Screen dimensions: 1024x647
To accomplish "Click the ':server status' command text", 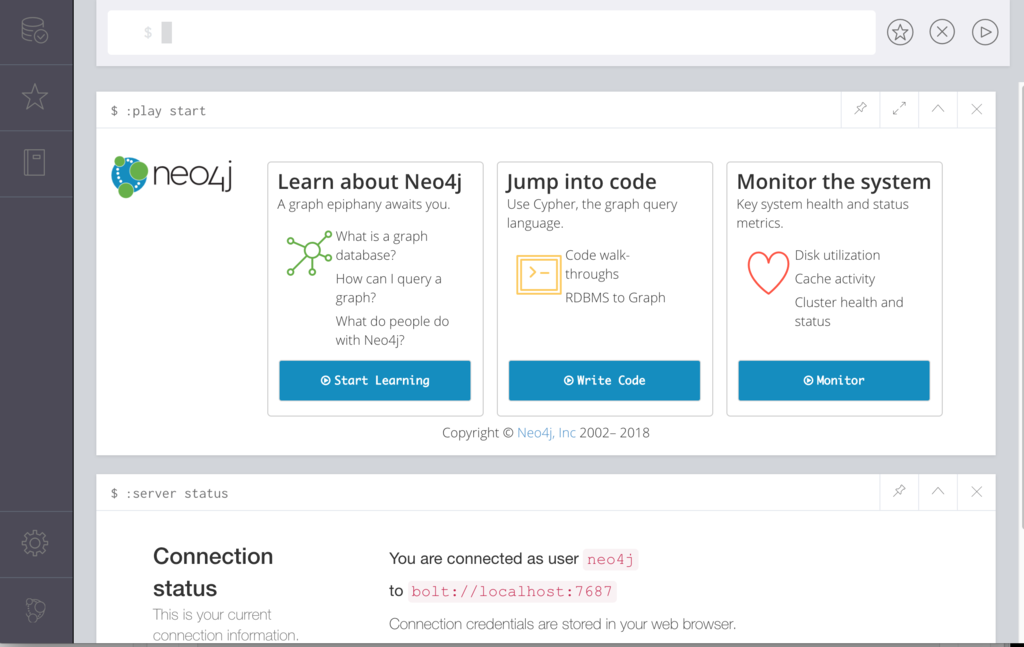I will point(176,494).
